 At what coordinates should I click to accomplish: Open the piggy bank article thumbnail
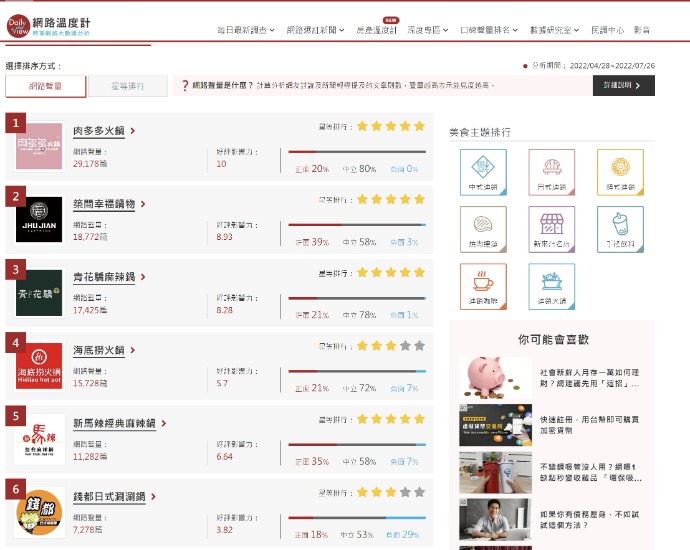point(495,378)
